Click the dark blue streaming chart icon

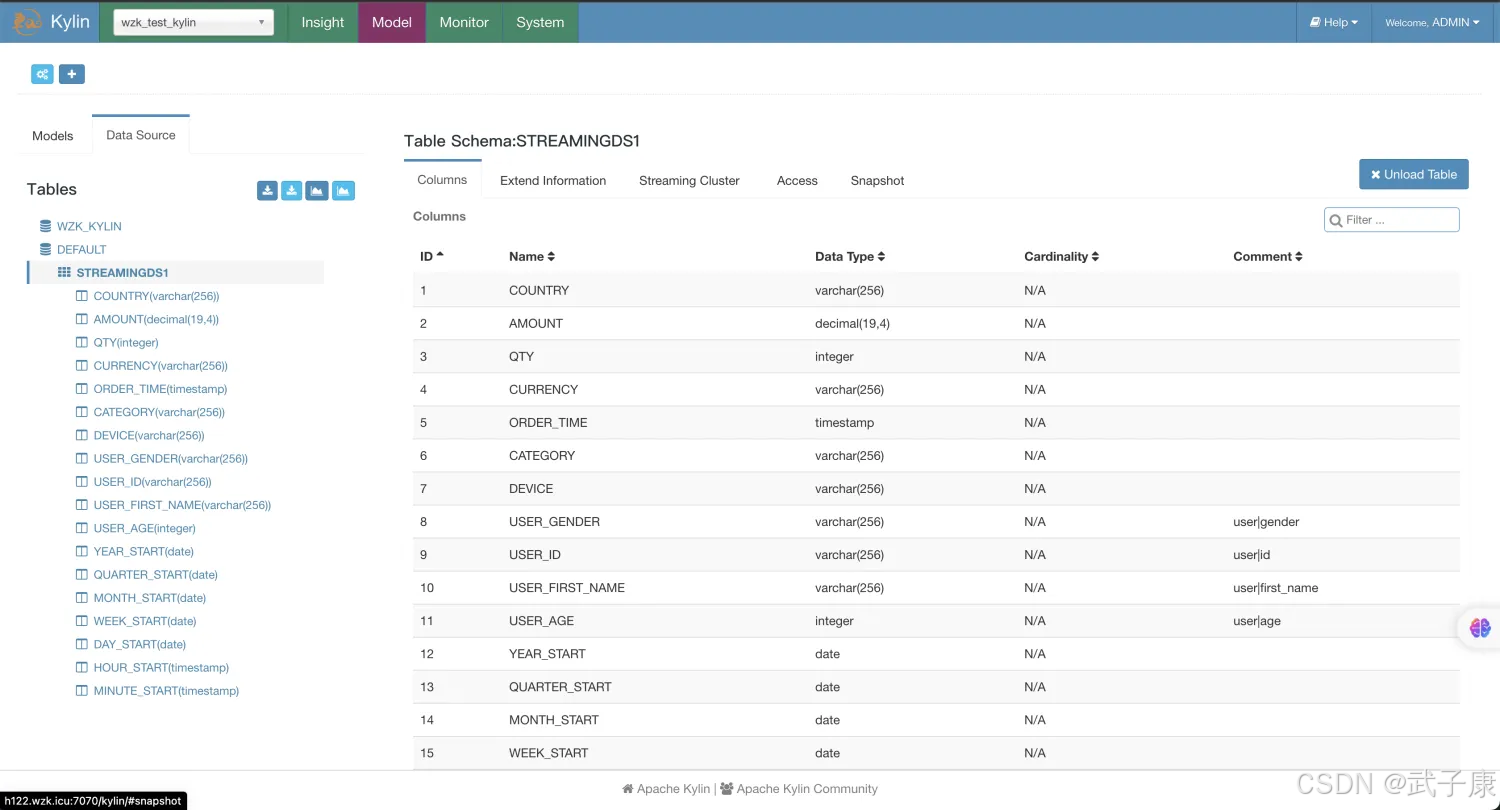tap(317, 191)
